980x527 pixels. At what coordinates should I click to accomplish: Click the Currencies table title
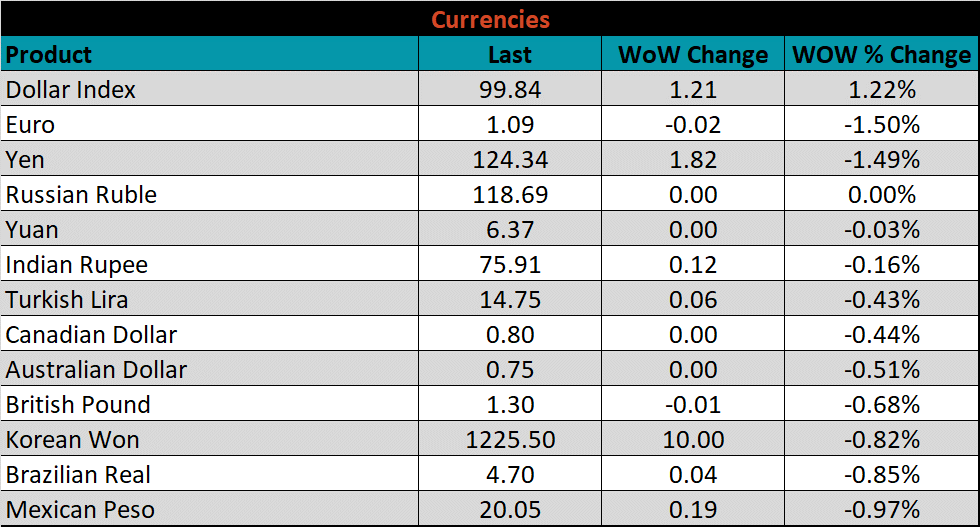[490, 19]
